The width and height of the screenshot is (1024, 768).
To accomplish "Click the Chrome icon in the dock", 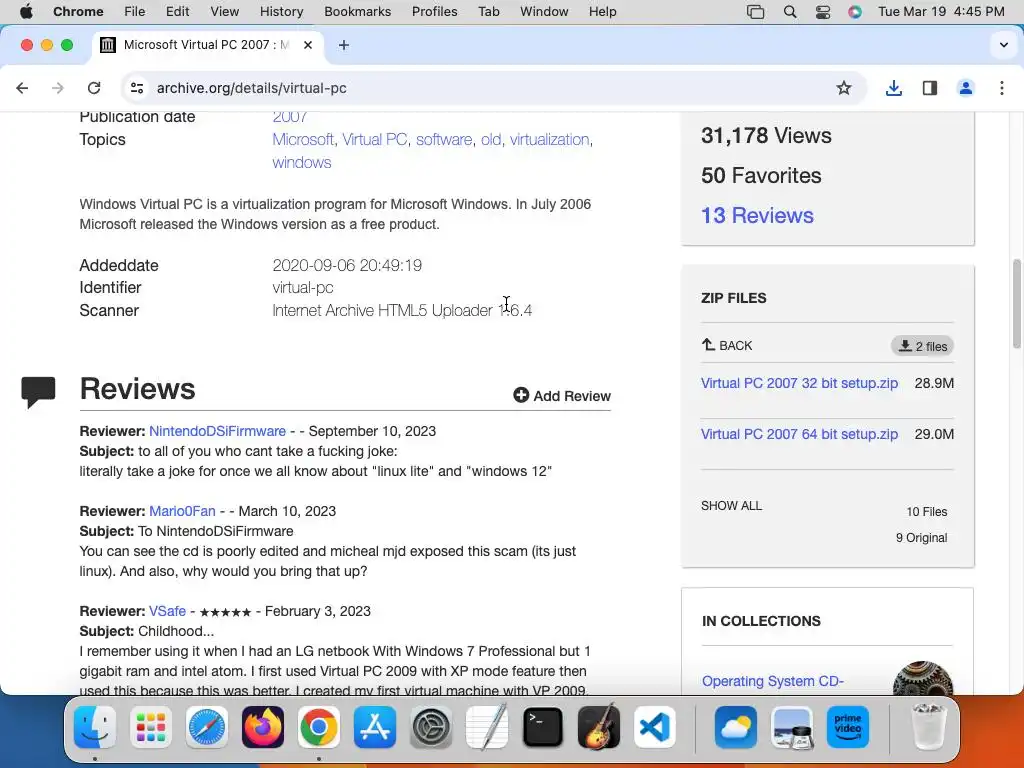I will coord(319,727).
